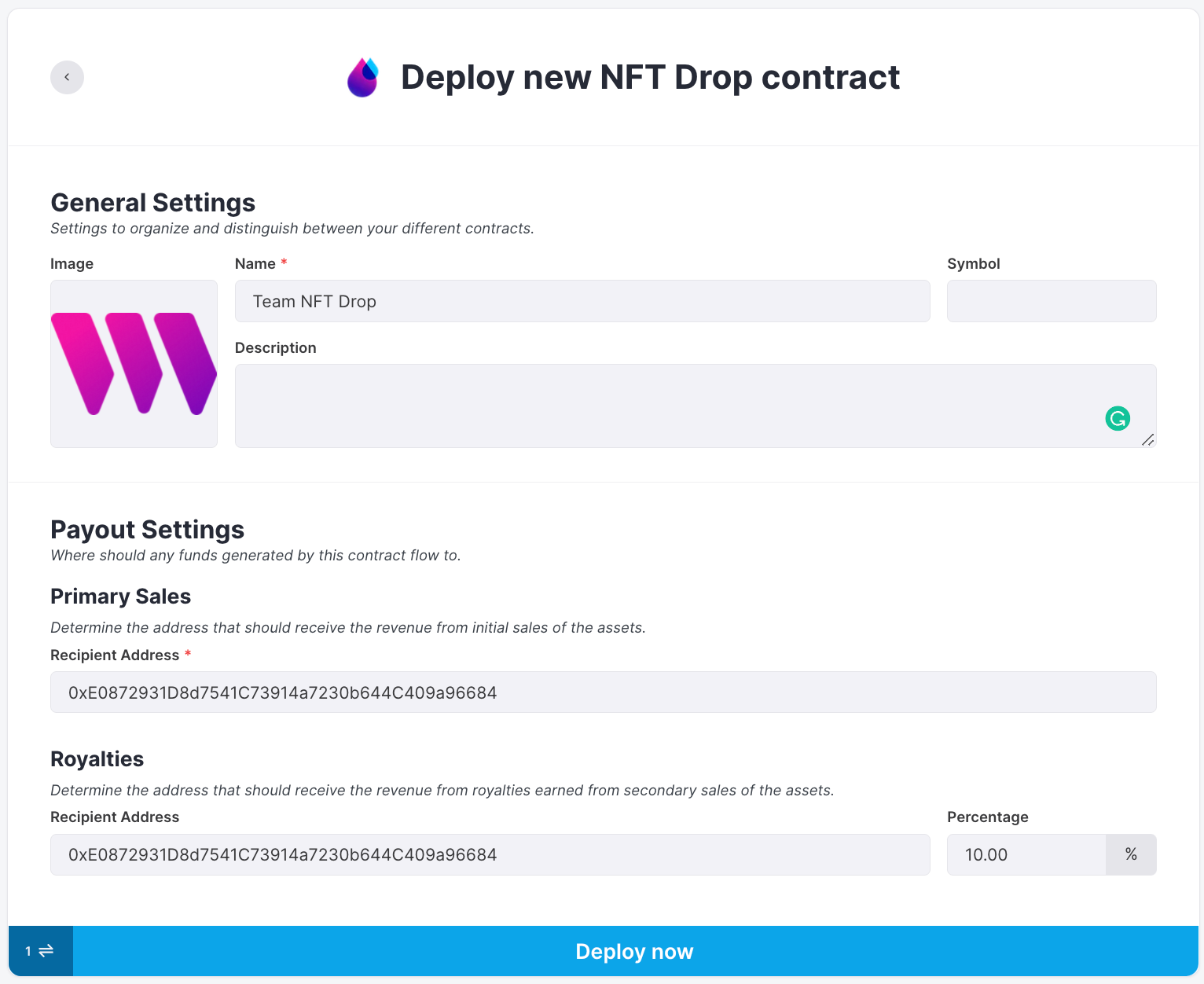This screenshot has width=1204, height=984.
Task: Click Deploy now
Action: 634,951
